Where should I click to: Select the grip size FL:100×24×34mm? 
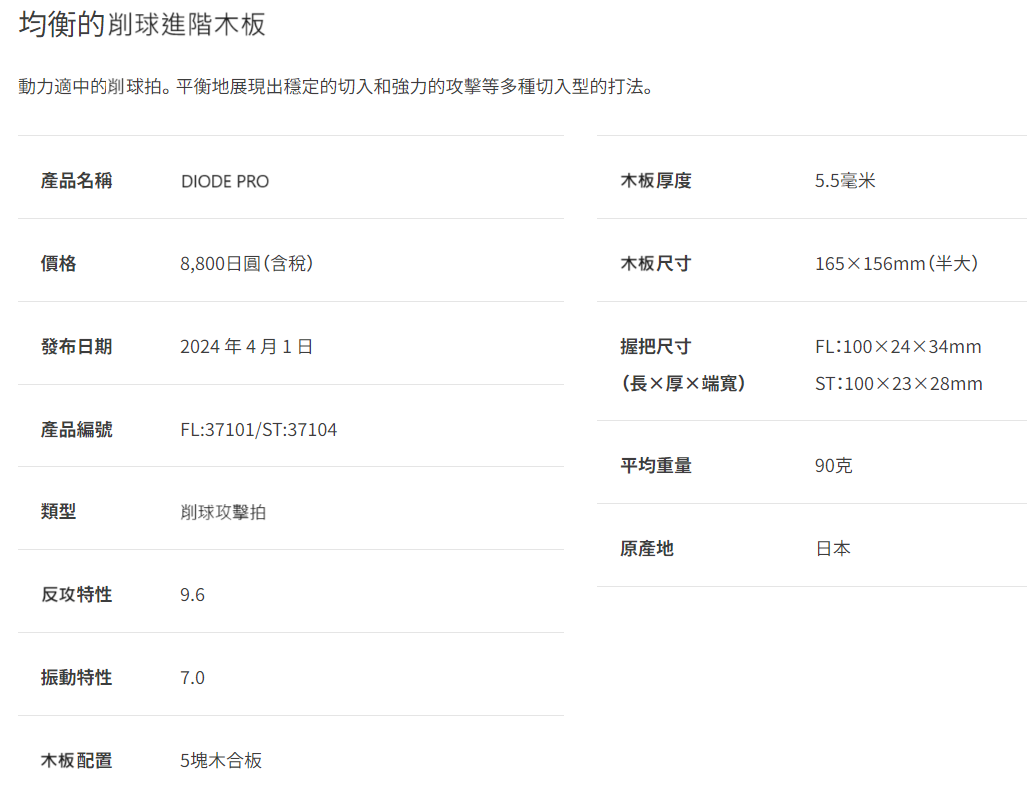(x=898, y=346)
